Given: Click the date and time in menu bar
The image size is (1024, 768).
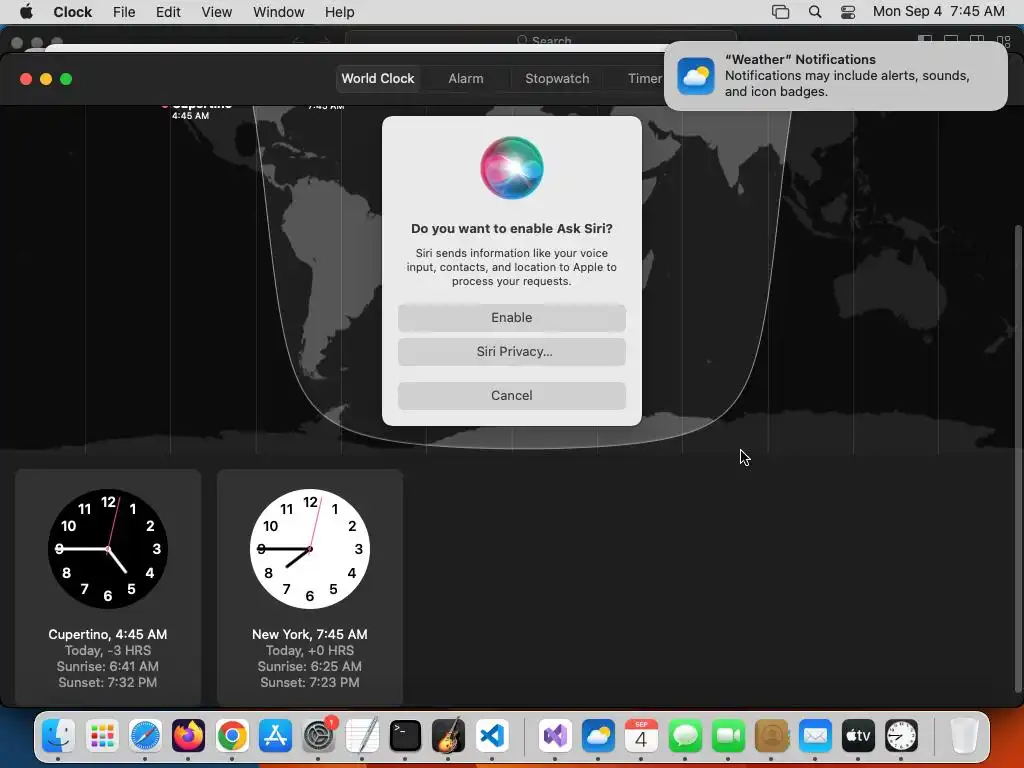Looking at the screenshot, I should tap(938, 12).
